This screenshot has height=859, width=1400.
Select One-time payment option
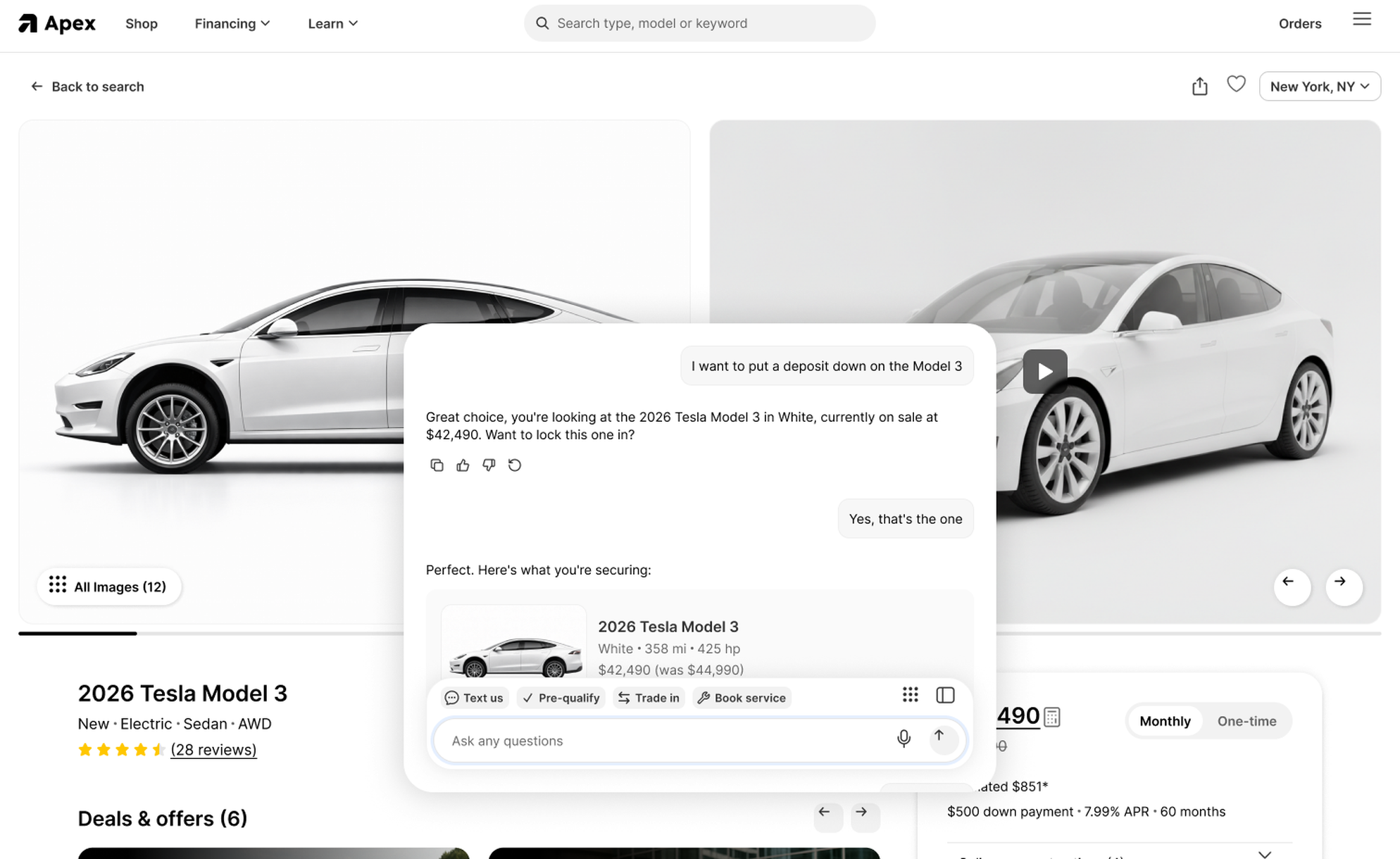(1246, 721)
